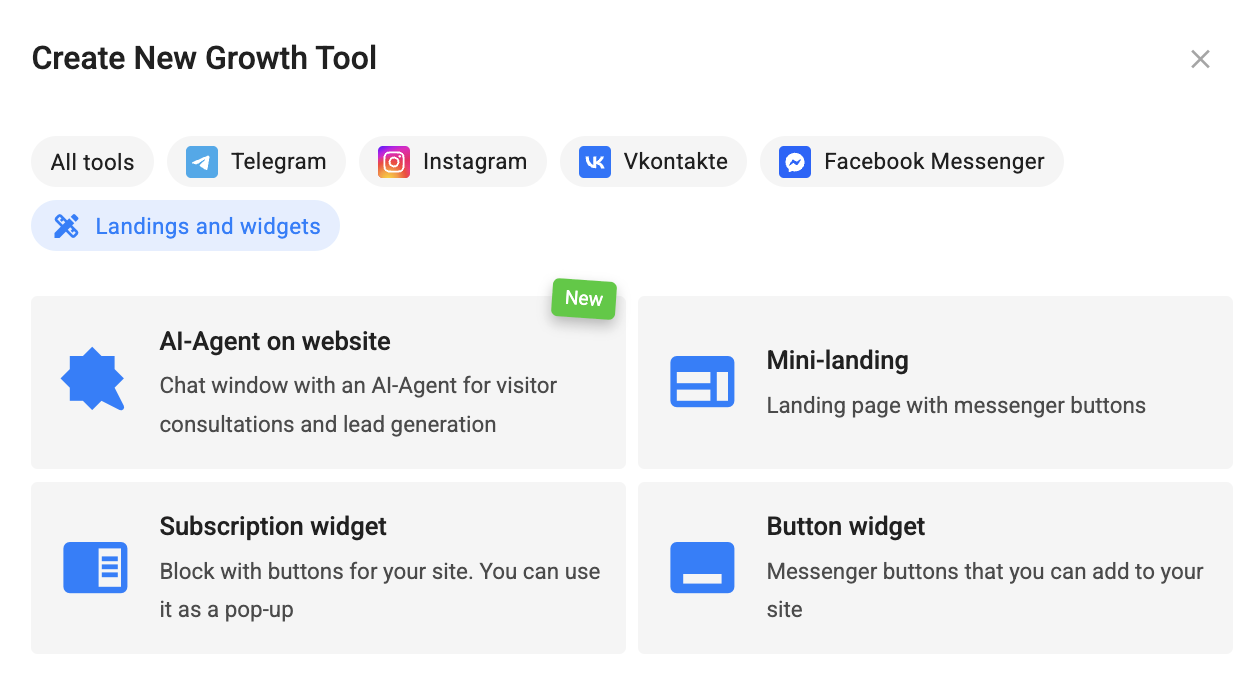Switch to Facebook Messenger filter
This screenshot has width=1252, height=678.
tap(911, 162)
